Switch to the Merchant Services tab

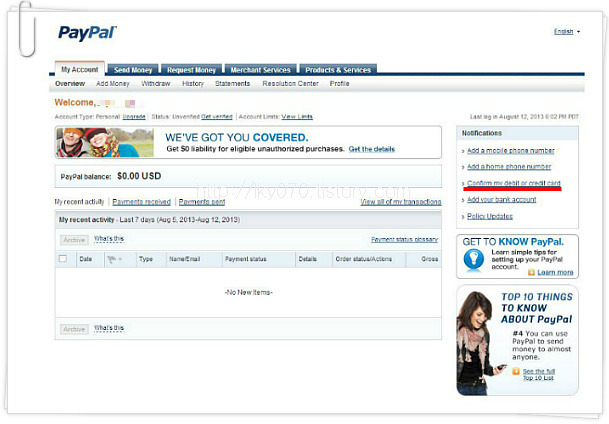261,70
